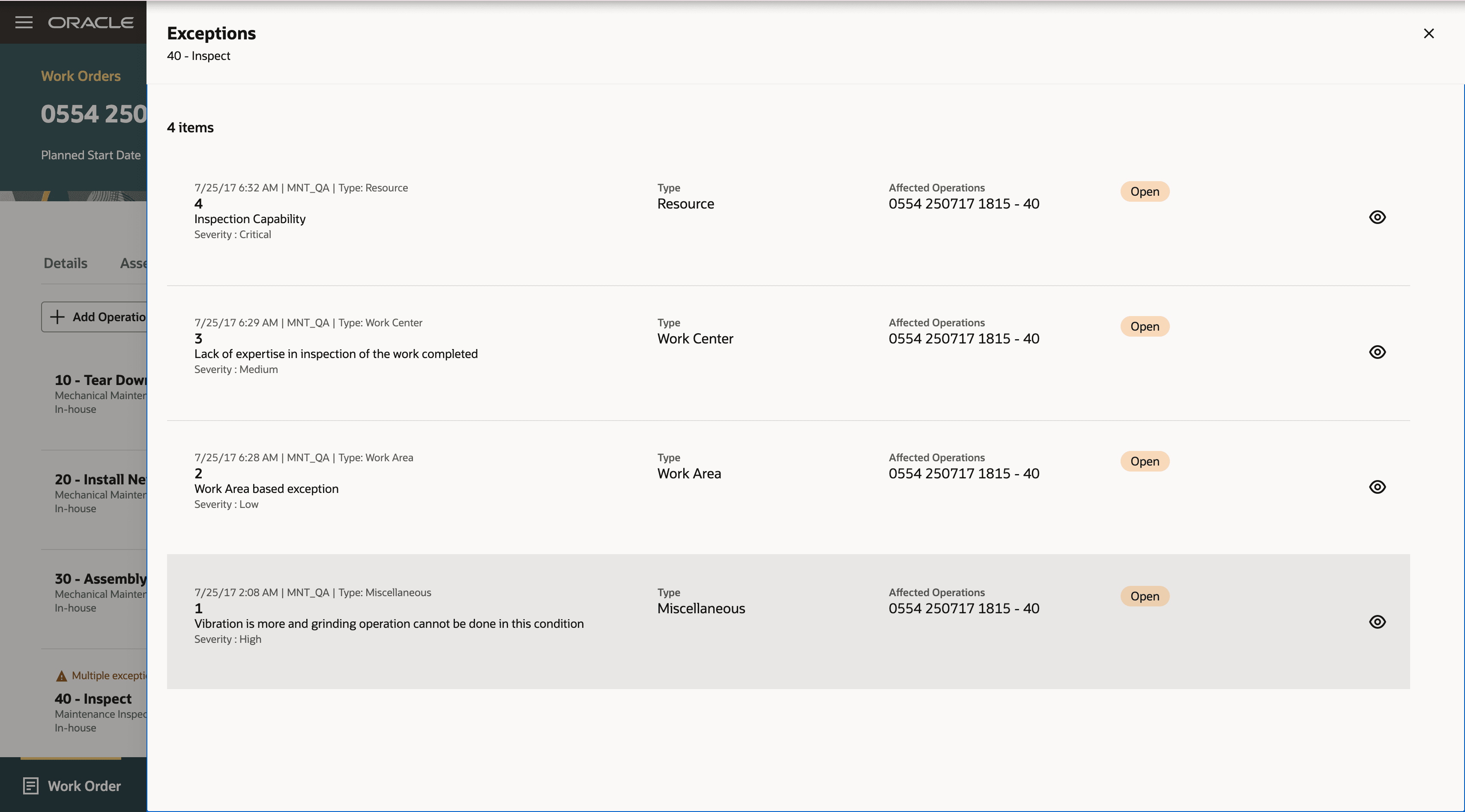Click the plus icon on Add Operation

point(57,317)
